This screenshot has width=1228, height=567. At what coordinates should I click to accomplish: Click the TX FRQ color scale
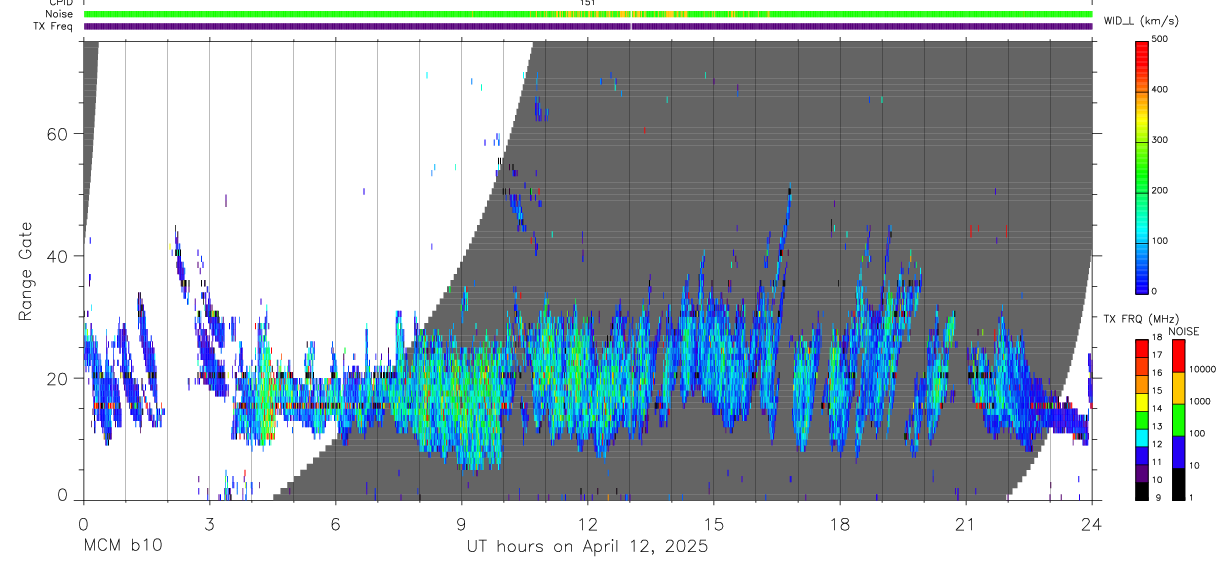click(1141, 420)
